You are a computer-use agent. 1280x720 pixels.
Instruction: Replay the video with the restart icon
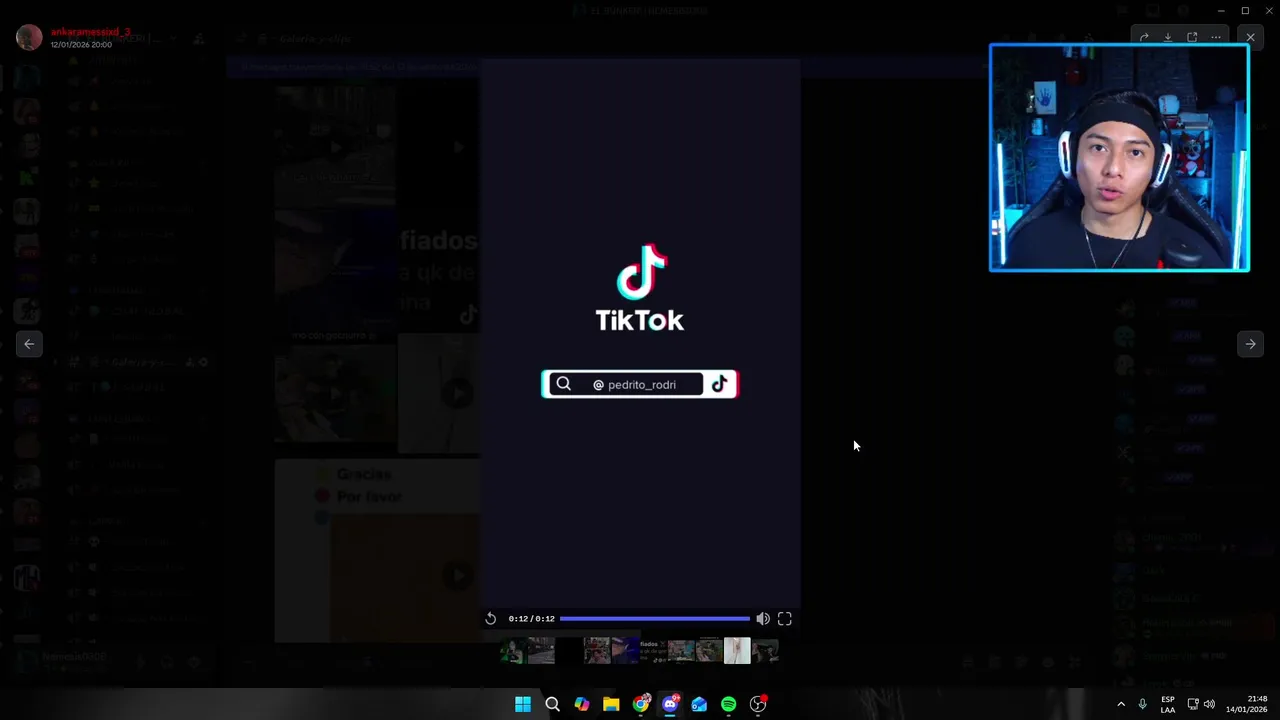(490, 619)
